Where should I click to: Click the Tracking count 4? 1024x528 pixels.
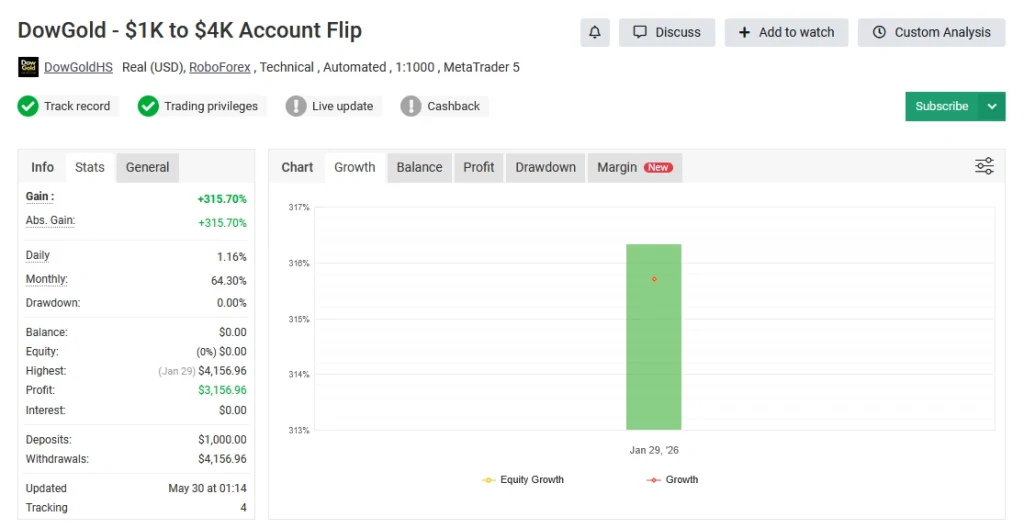pyautogui.click(x=244, y=508)
